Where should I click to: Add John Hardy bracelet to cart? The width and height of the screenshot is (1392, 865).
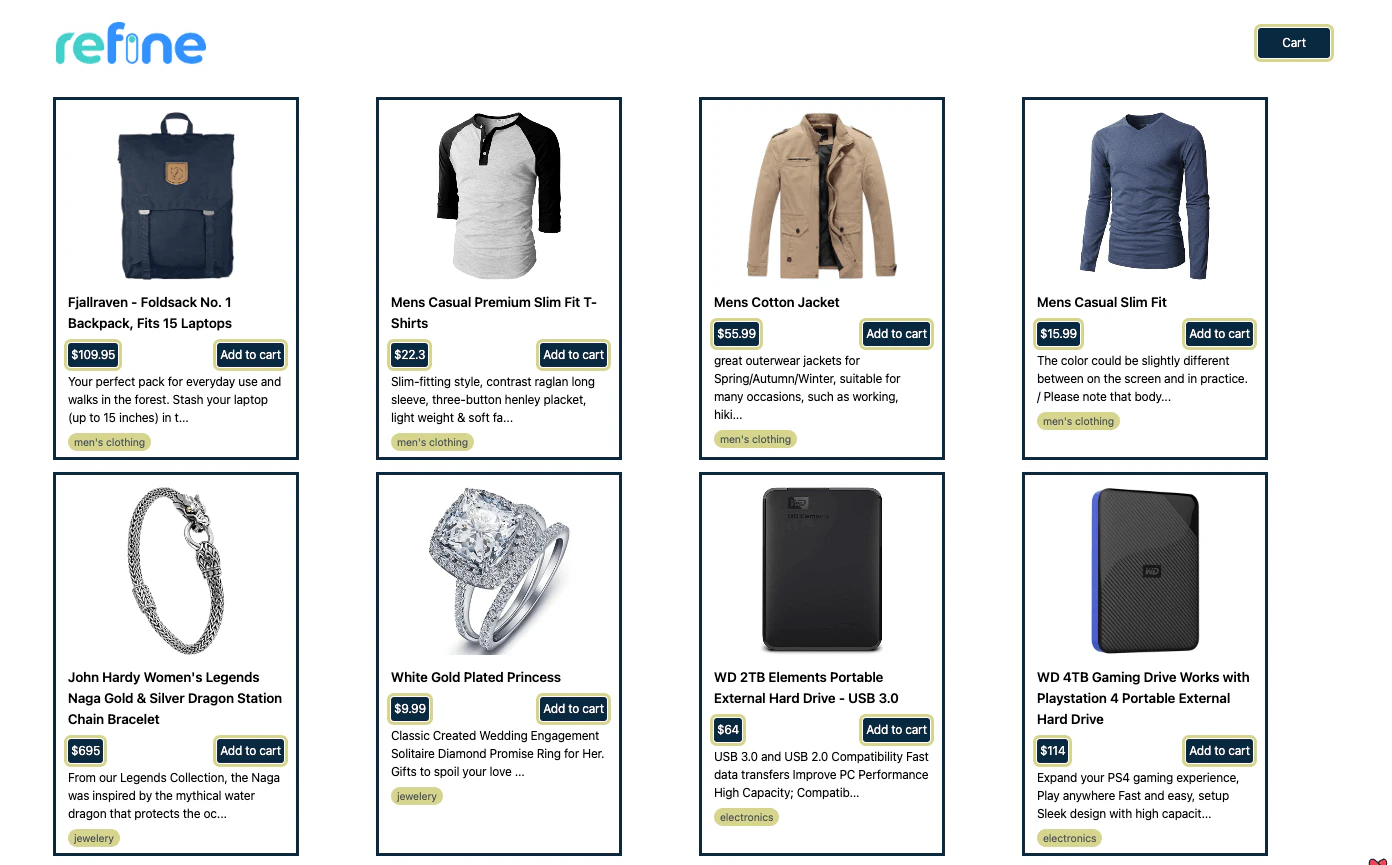click(x=251, y=751)
